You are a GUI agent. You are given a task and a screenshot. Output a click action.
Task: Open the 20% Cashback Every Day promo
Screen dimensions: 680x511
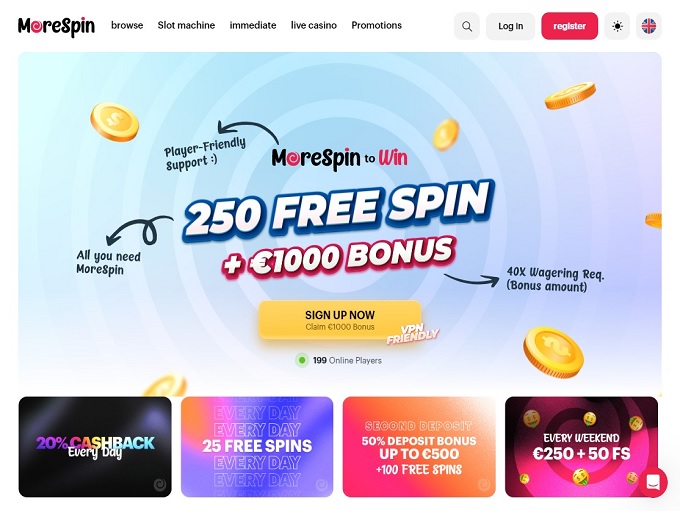(x=95, y=447)
